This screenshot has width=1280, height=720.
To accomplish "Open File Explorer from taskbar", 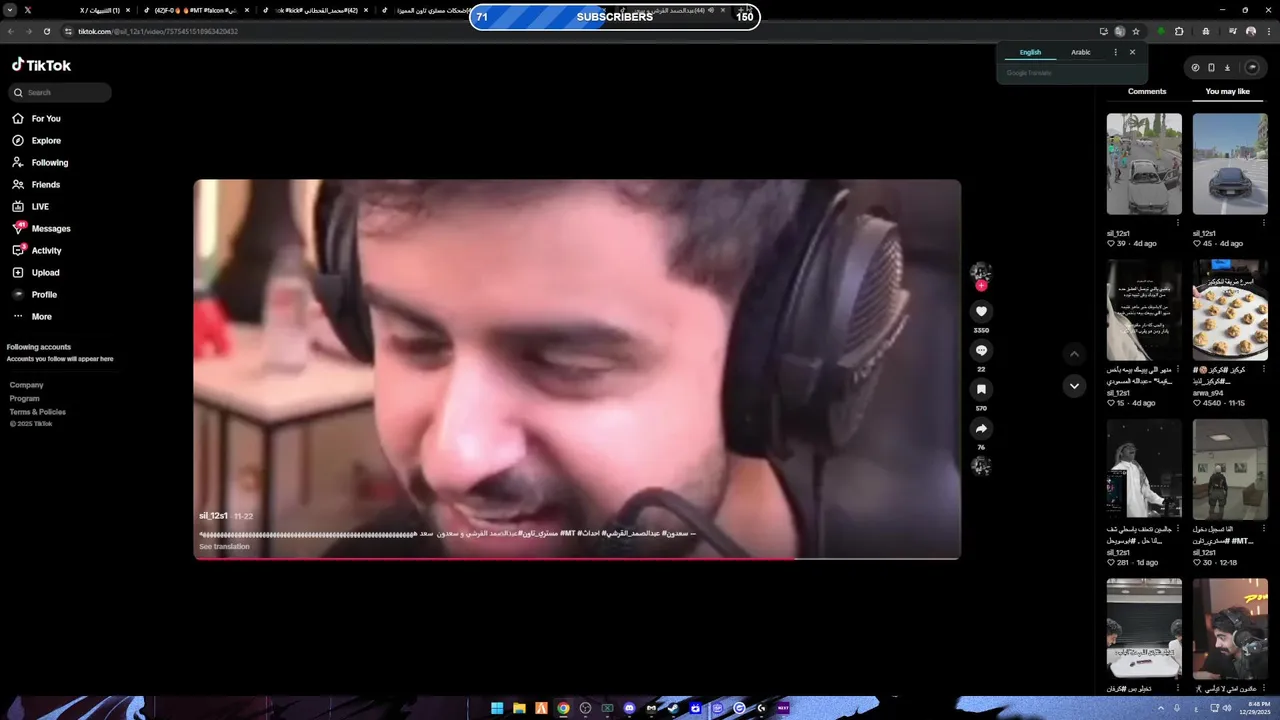I will tap(519, 708).
